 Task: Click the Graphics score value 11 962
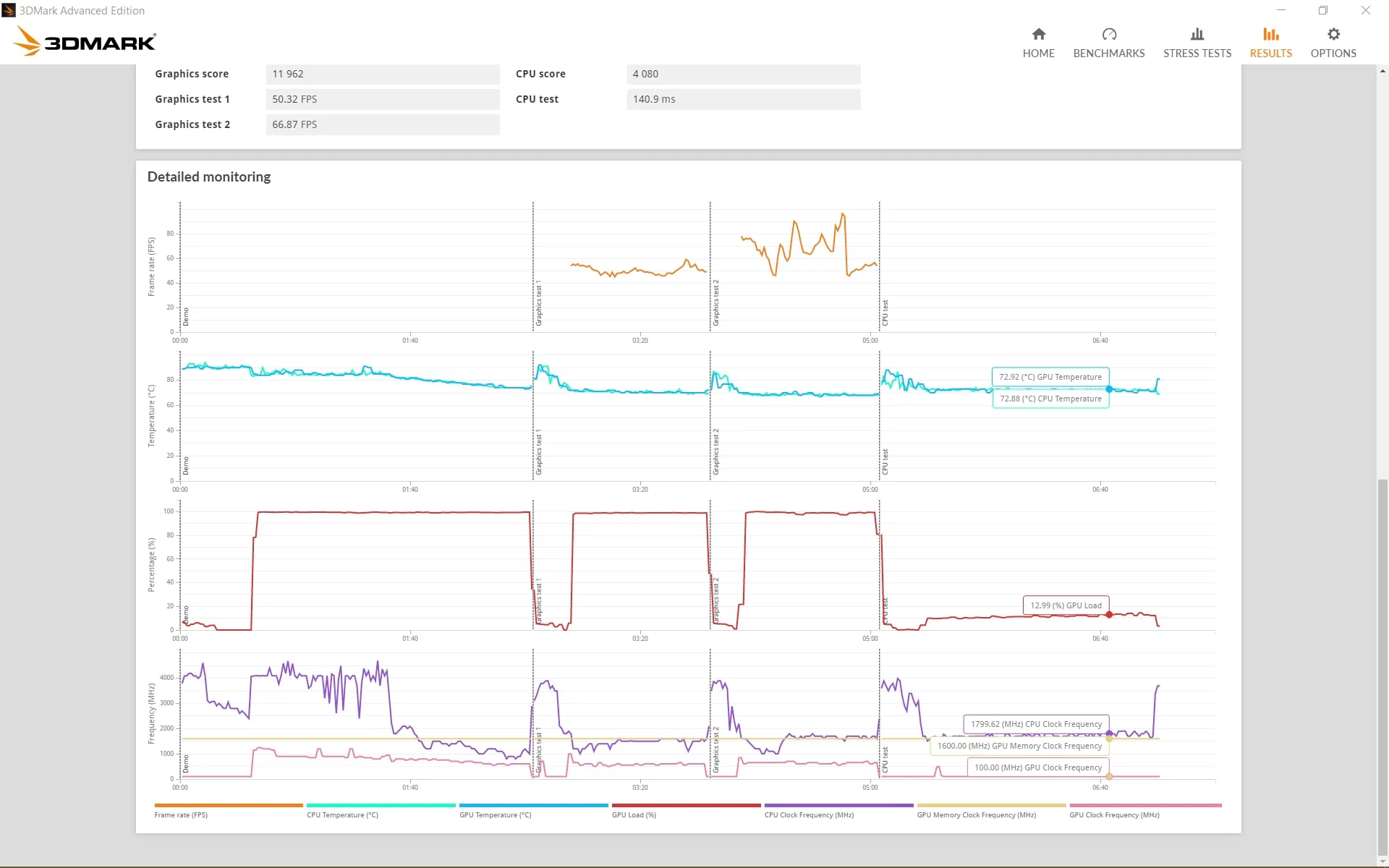(383, 74)
